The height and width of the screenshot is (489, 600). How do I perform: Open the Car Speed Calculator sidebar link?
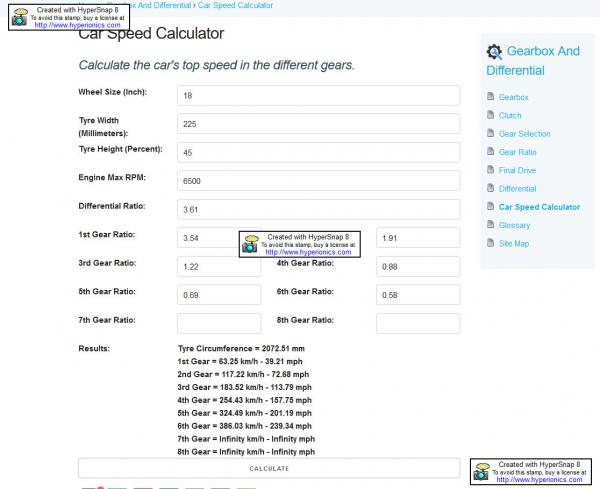[x=539, y=207]
